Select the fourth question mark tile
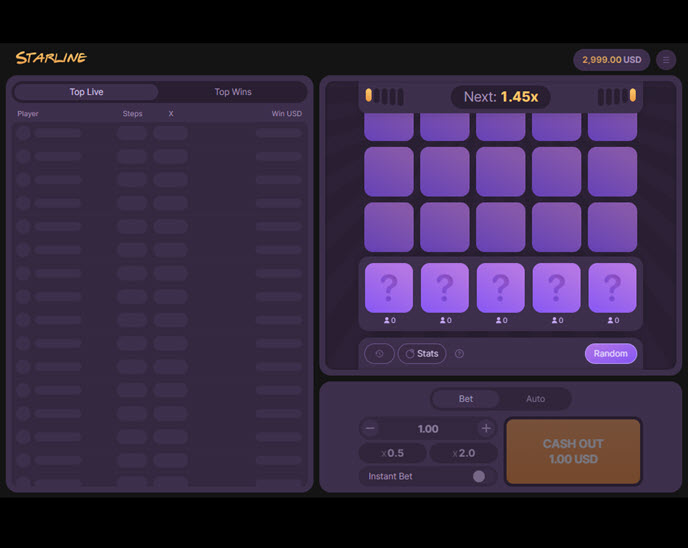The height and width of the screenshot is (548, 688). tap(557, 289)
